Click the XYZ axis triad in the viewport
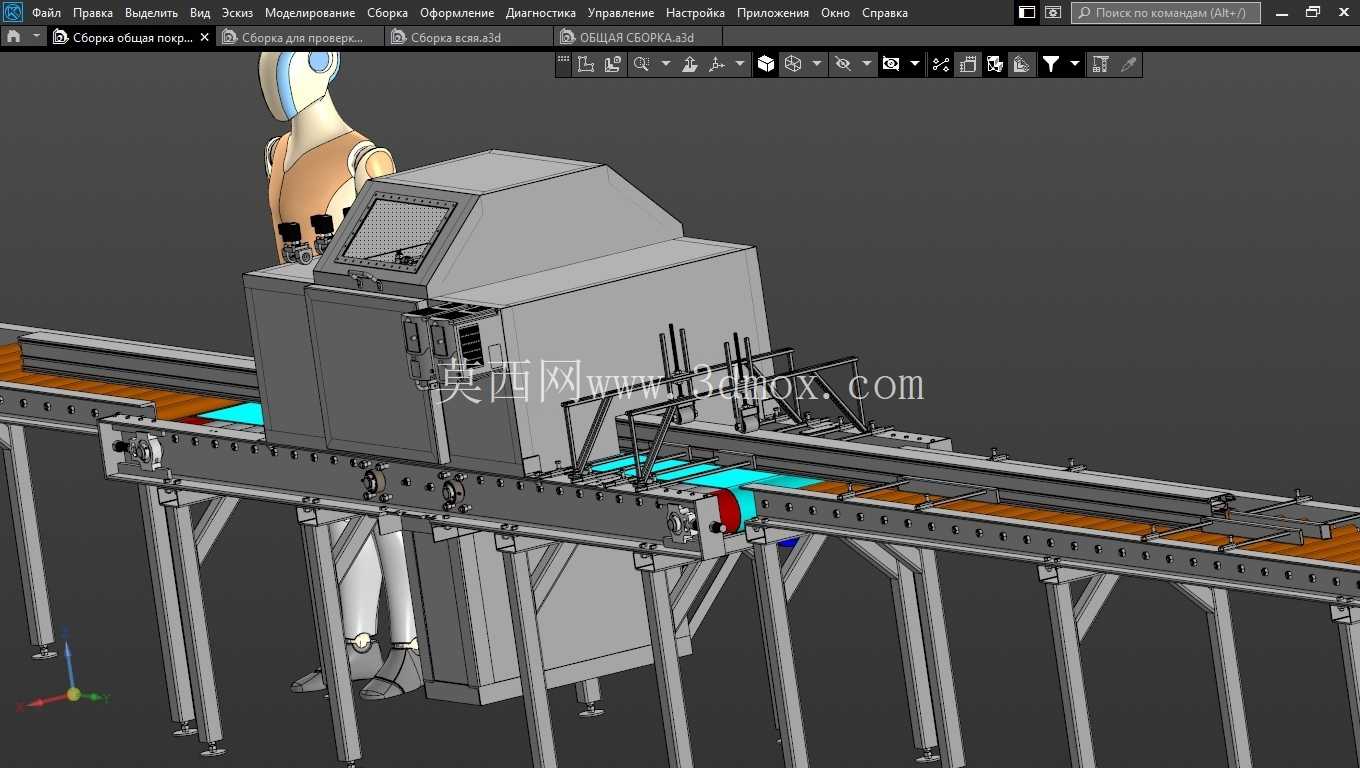 click(66, 673)
